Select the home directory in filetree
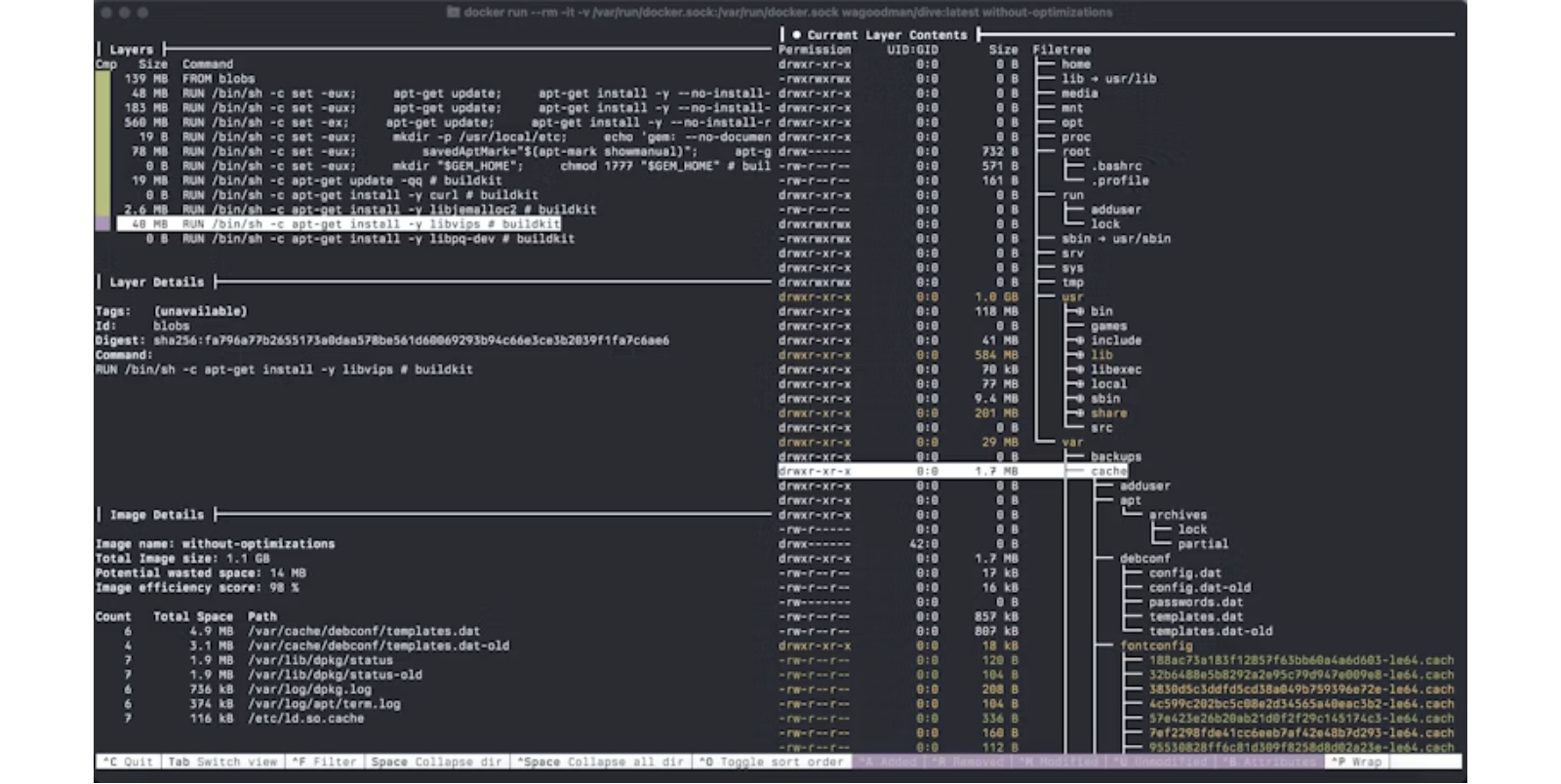The image size is (1561, 784). (x=1076, y=64)
